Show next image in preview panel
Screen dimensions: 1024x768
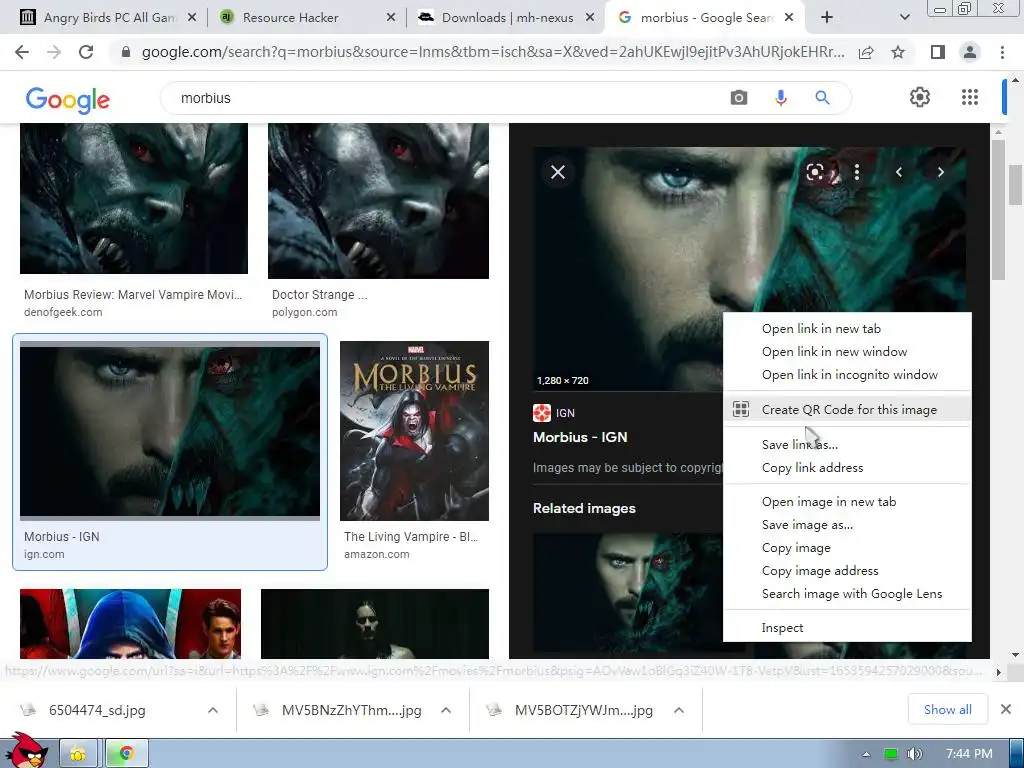(x=940, y=172)
